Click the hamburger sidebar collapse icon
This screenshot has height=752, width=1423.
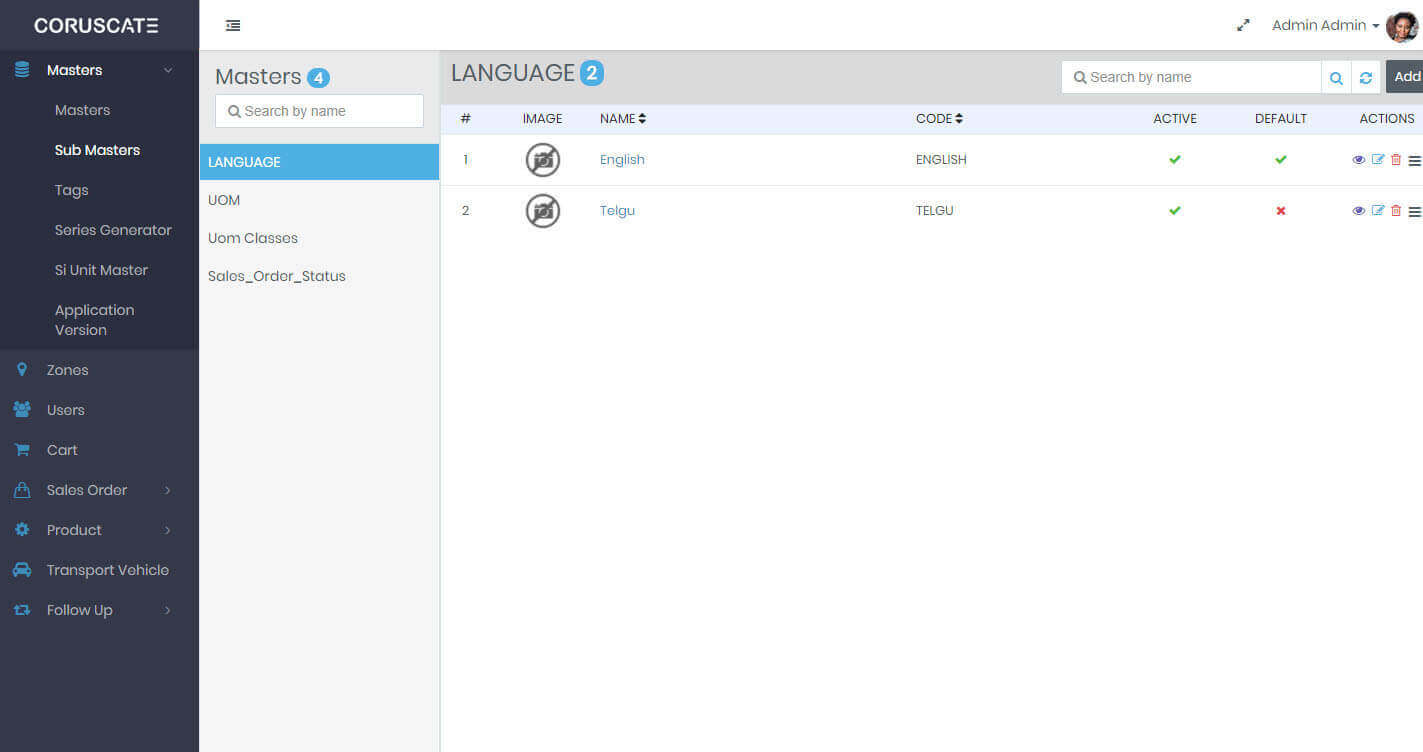[x=233, y=25]
